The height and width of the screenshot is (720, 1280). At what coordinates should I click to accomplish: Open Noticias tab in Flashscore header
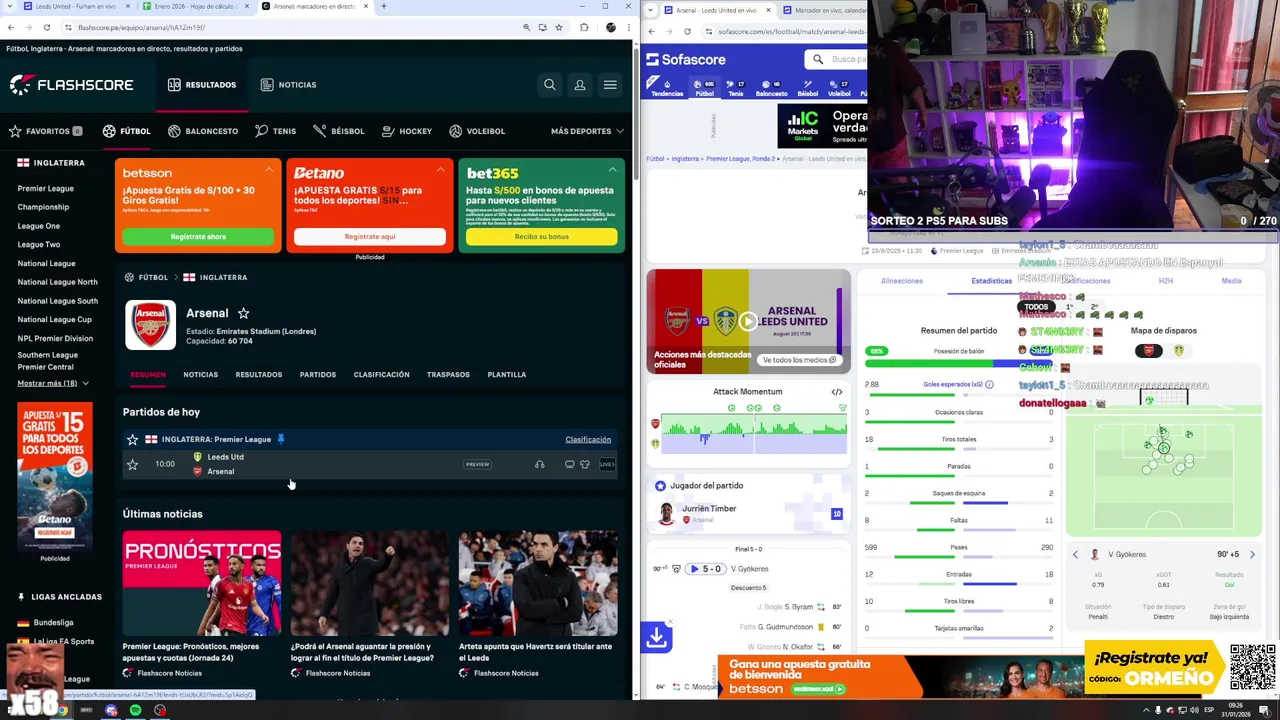tap(288, 85)
